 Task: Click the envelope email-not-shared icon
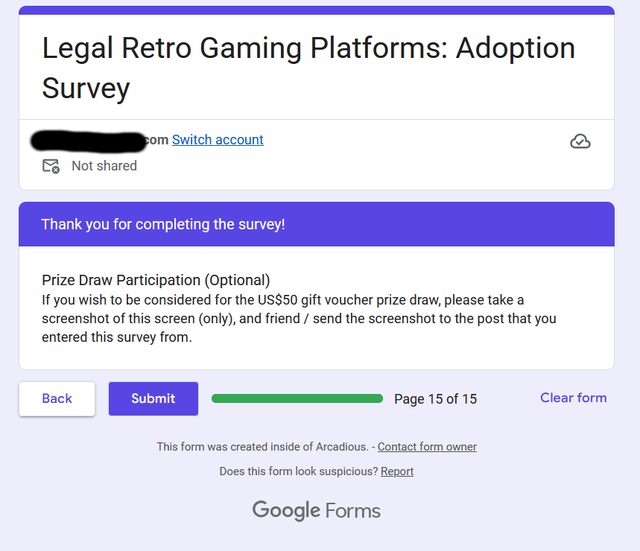coord(51,166)
